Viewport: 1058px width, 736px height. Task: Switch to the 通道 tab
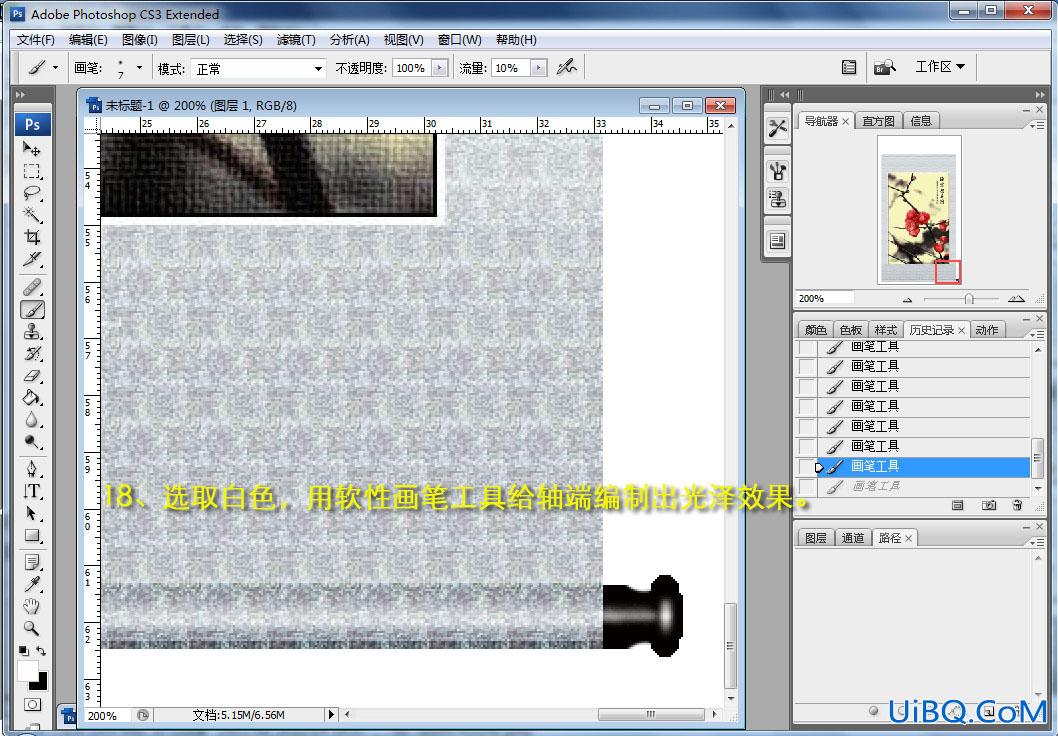point(853,538)
